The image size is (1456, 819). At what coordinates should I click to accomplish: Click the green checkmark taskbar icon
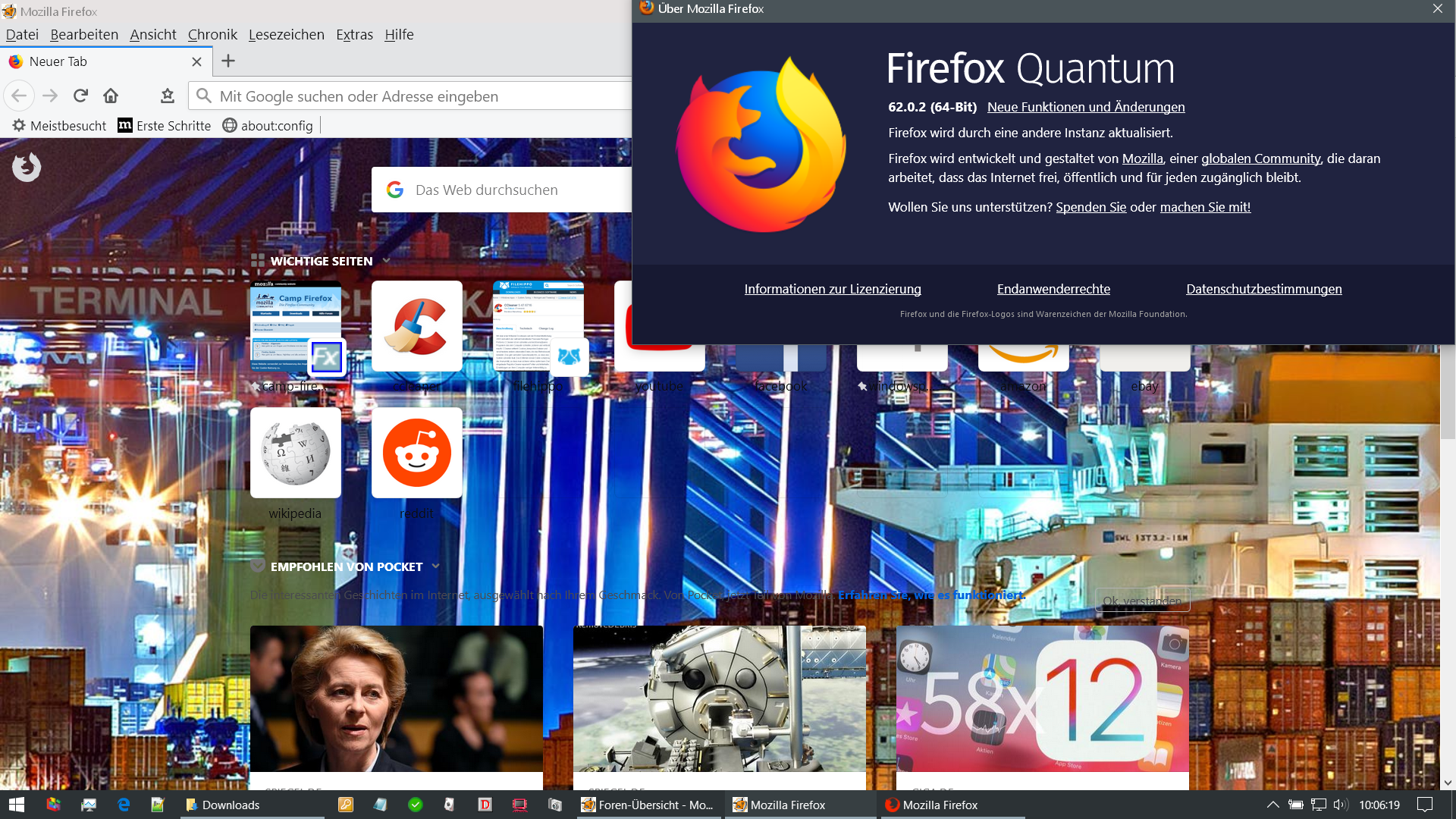416,805
